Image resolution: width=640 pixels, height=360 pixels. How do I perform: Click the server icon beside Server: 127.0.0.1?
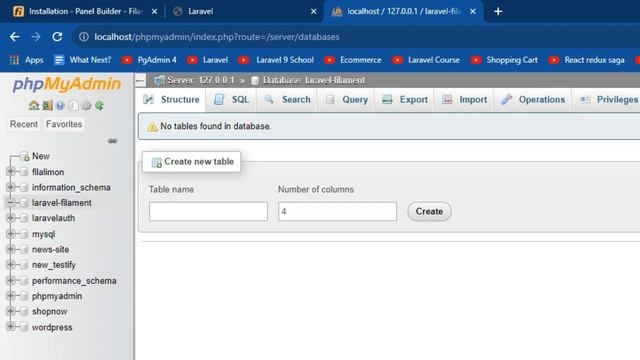(159, 80)
